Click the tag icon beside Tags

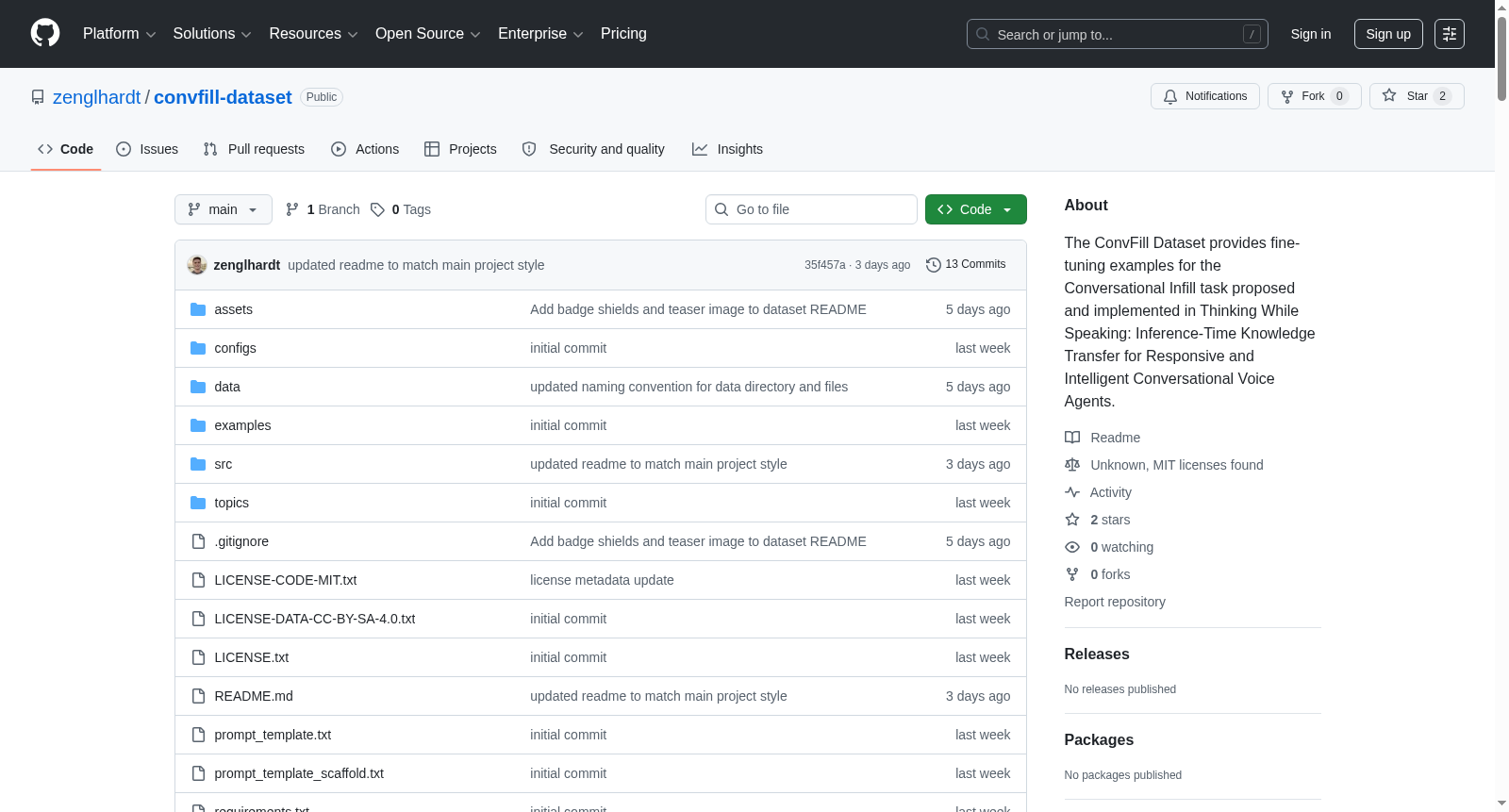tap(377, 209)
